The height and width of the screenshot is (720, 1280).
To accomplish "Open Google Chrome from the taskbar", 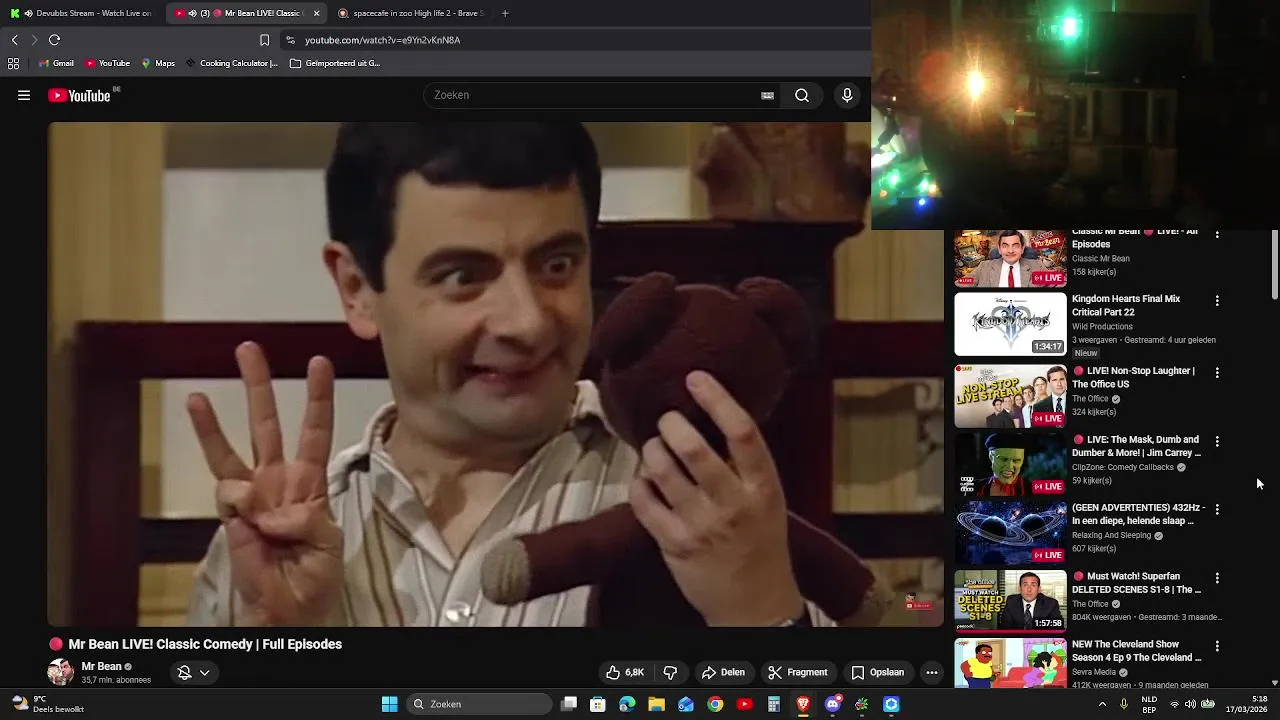I will point(715,704).
